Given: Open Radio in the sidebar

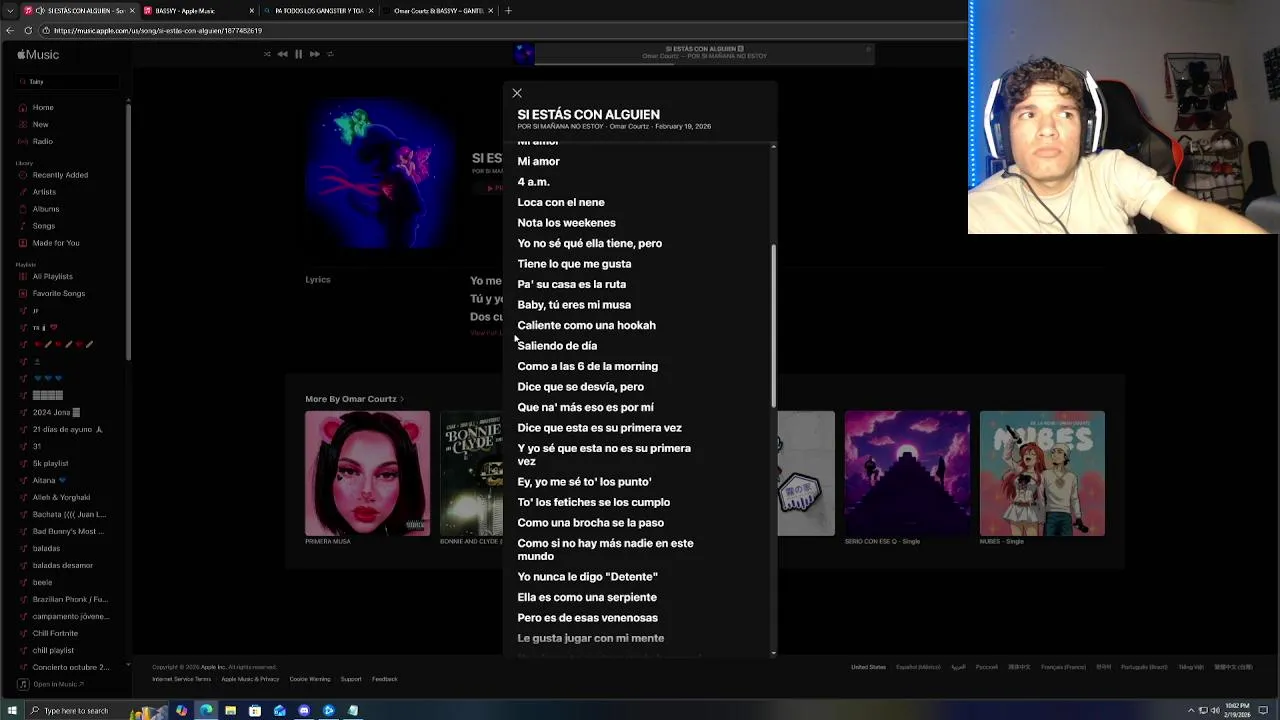Looking at the screenshot, I should click(x=42, y=141).
